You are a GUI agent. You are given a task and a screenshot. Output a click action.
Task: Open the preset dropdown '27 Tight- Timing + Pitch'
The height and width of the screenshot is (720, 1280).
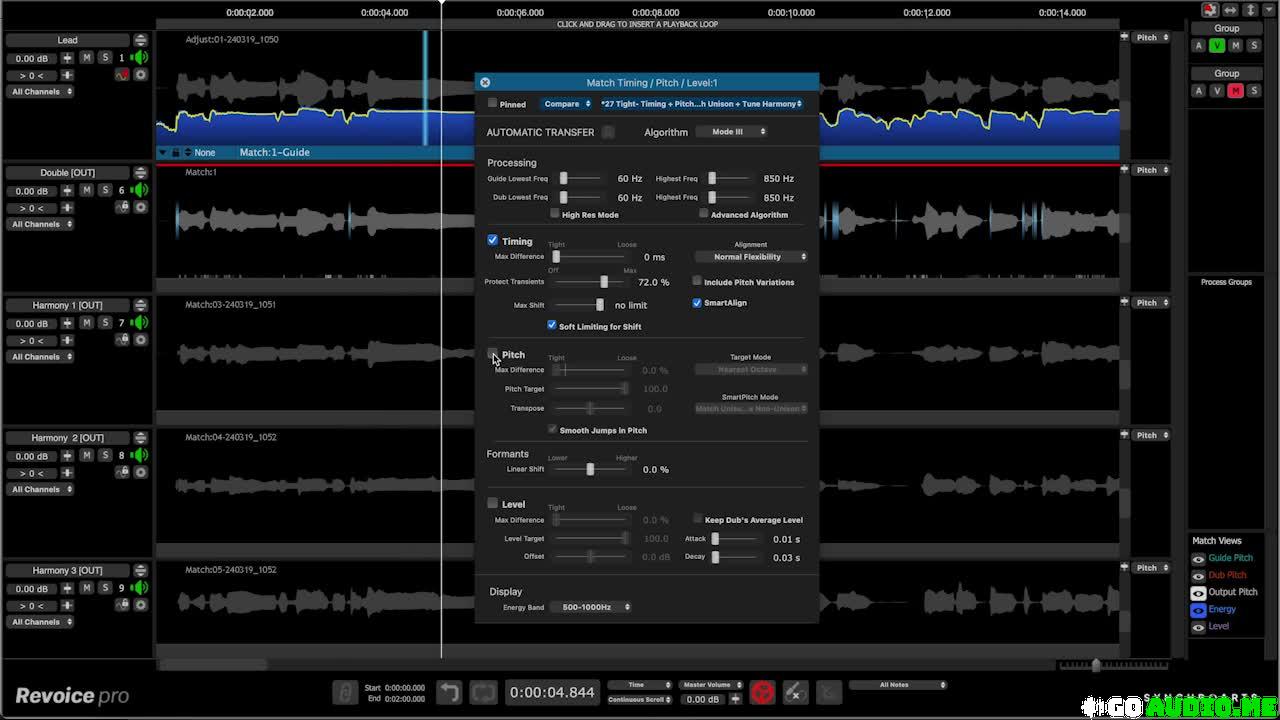point(701,103)
